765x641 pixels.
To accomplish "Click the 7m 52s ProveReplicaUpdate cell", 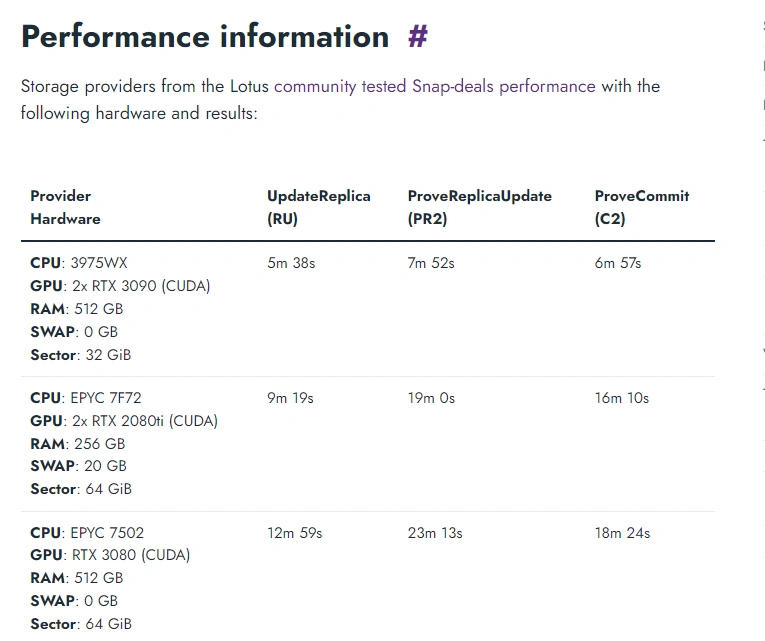I will 431,263.
